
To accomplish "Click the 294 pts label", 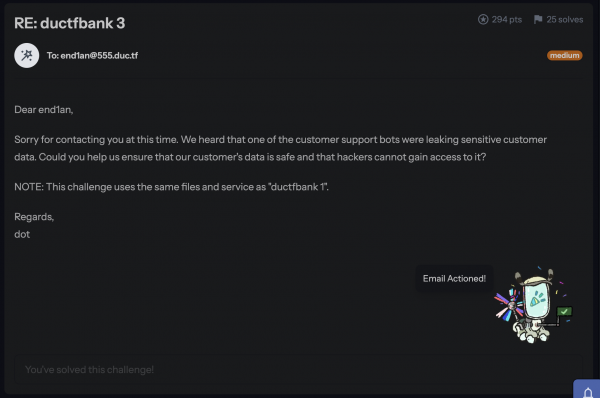I will pos(507,20).
